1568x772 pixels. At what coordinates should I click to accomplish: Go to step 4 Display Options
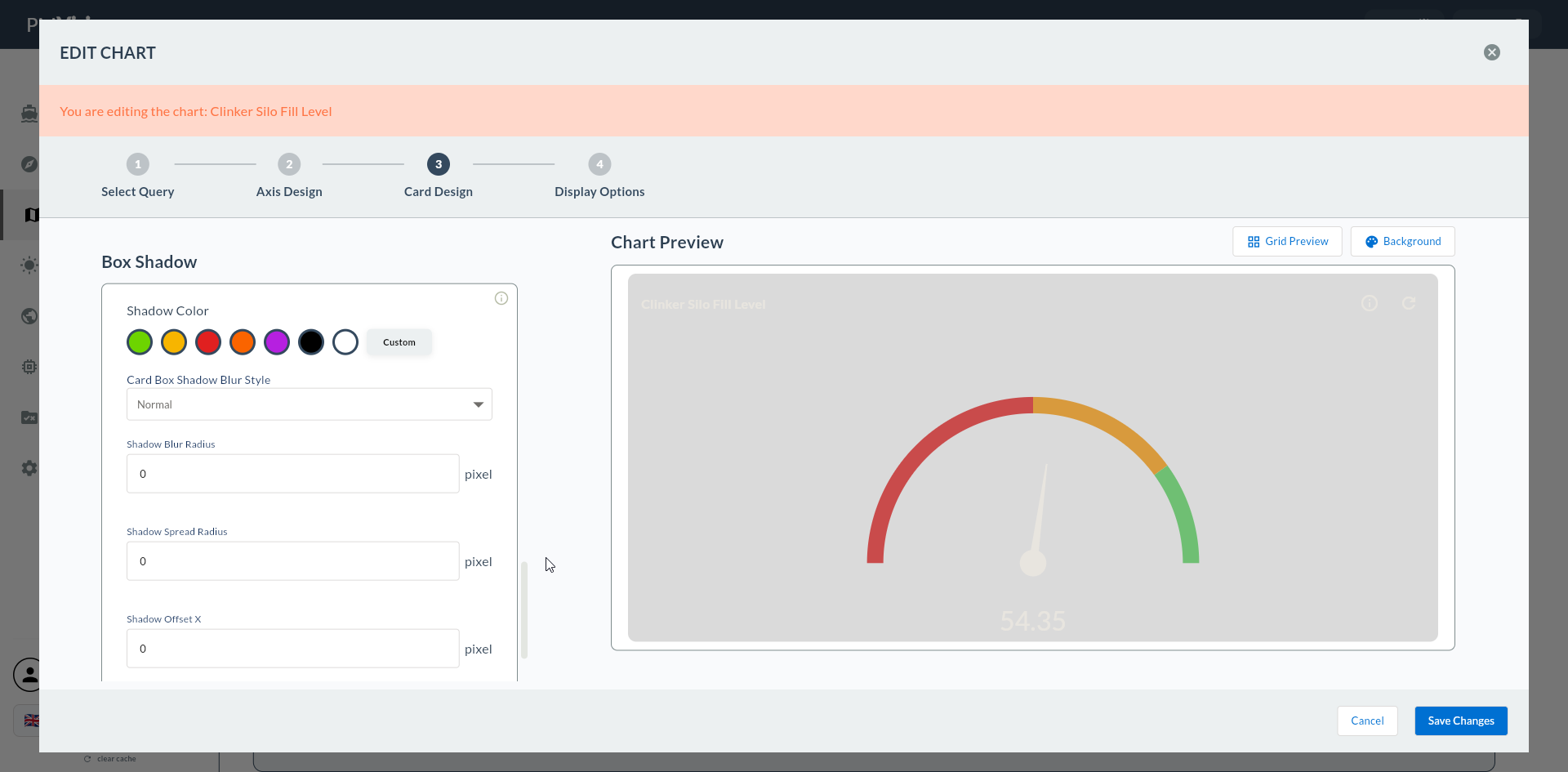(599, 176)
